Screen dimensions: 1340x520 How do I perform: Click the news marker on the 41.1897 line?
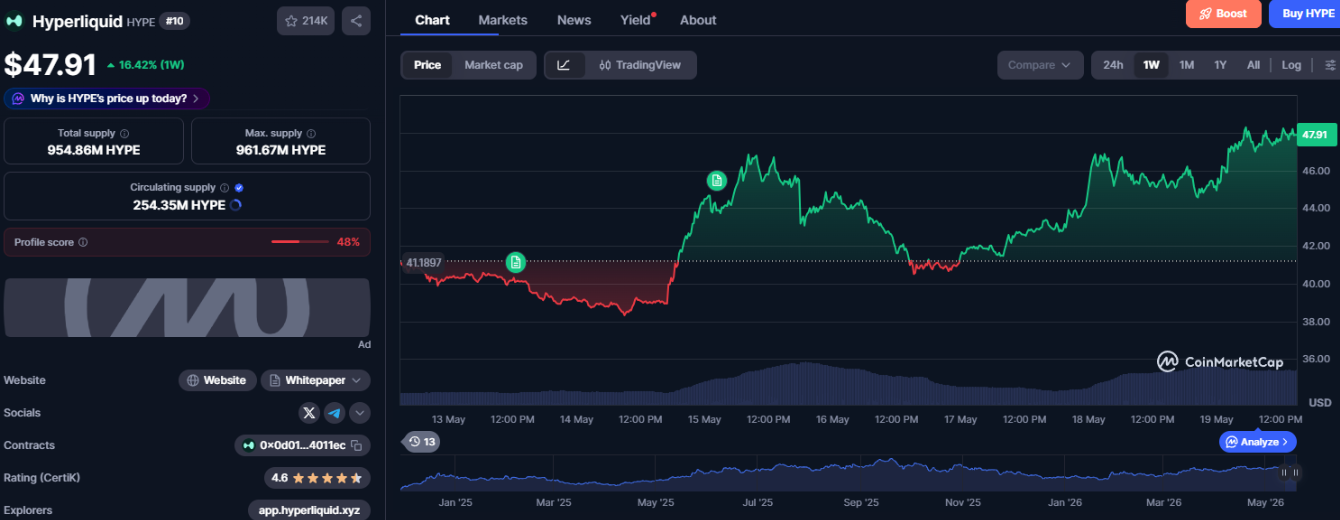coord(515,262)
